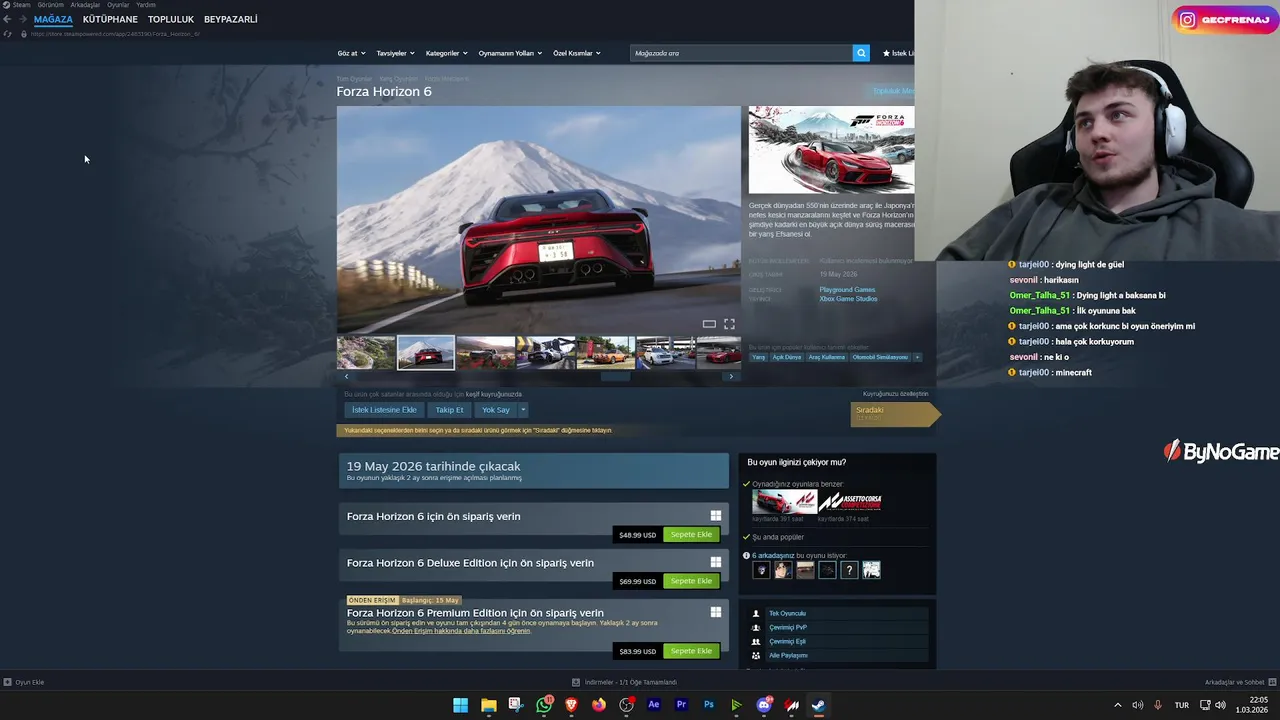Open the 'Görünüm' menu

(50, 5)
